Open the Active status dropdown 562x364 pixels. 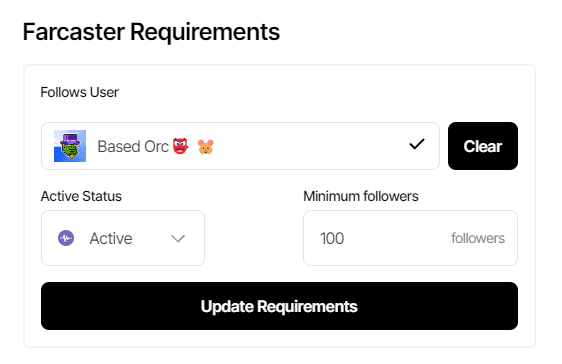(x=123, y=238)
